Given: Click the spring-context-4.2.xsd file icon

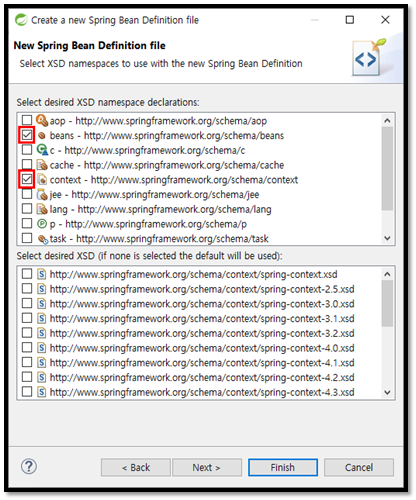Looking at the screenshot, I should pyautogui.click(x=41, y=377).
